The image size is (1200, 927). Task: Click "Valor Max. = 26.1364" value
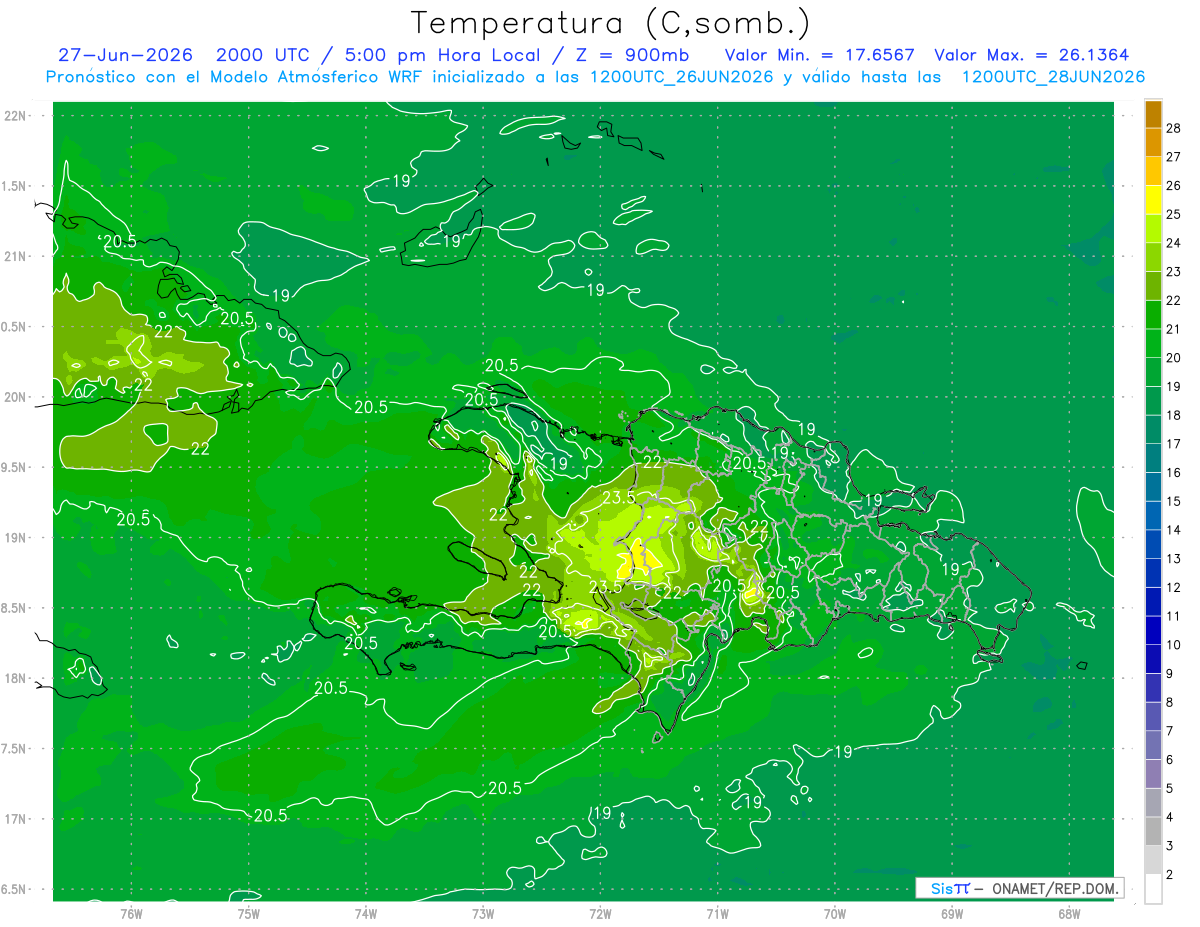click(x=1032, y=55)
